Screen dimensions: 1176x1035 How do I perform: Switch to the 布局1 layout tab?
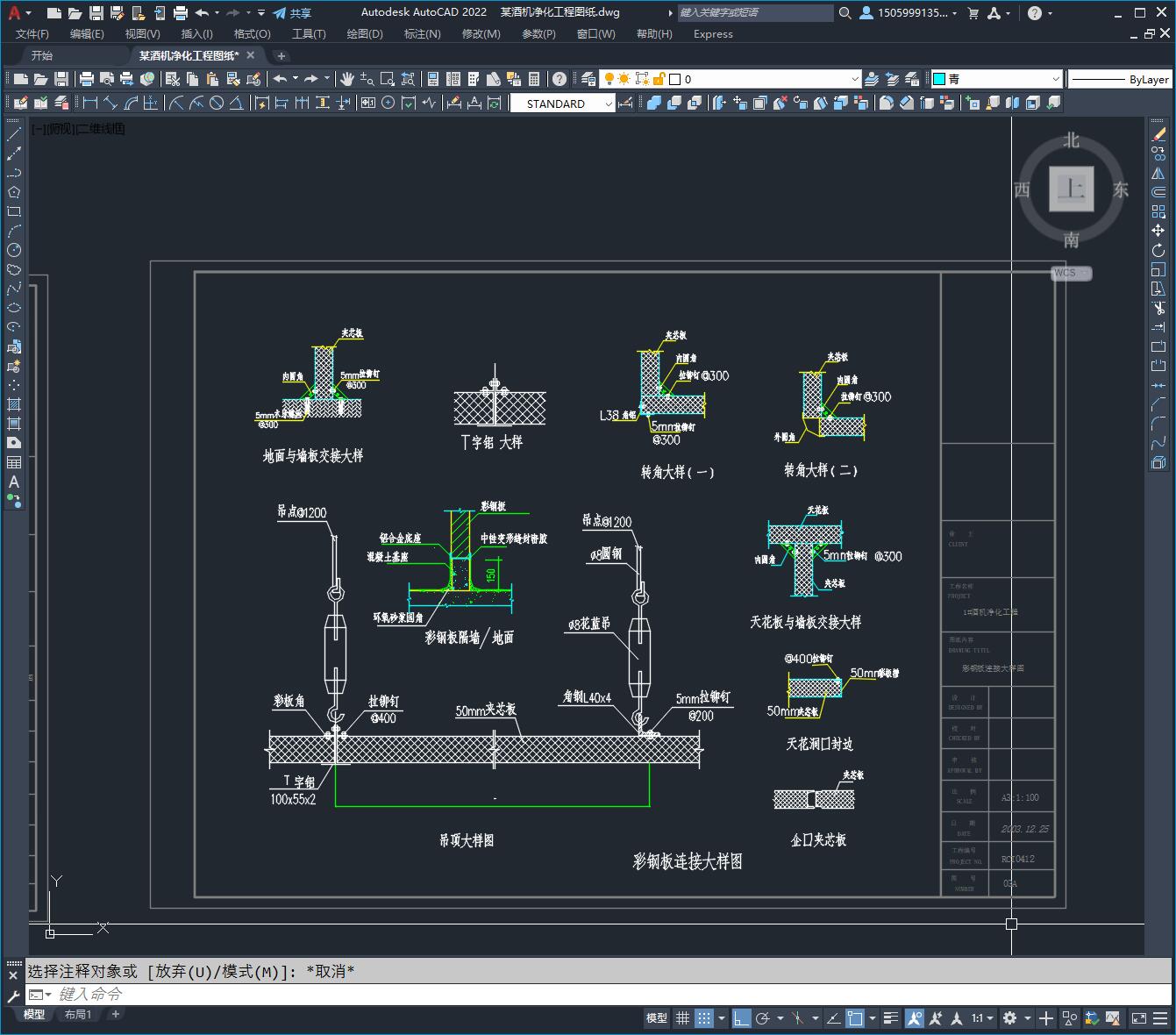[78, 1014]
